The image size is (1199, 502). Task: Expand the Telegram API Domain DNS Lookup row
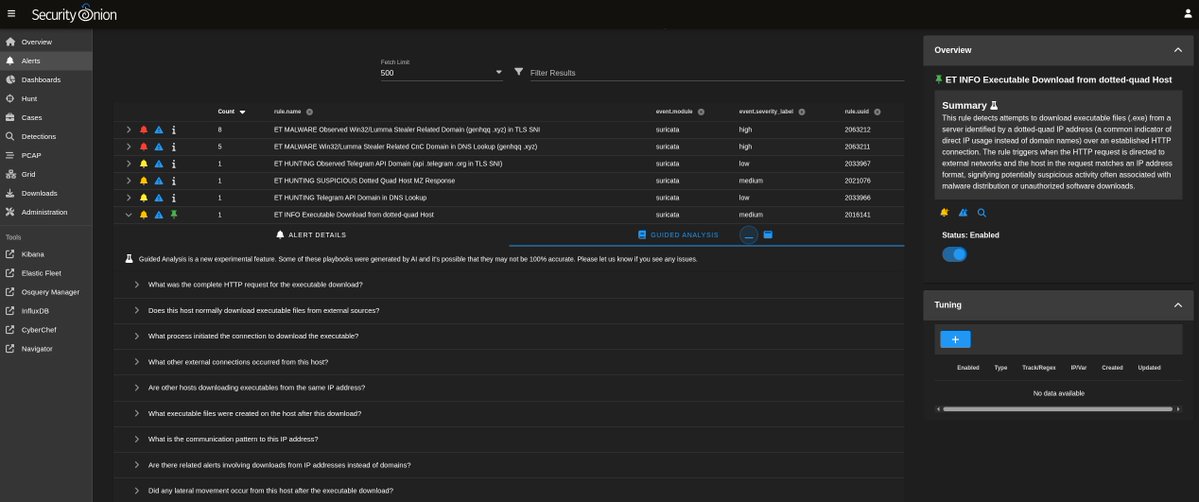point(128,198)
